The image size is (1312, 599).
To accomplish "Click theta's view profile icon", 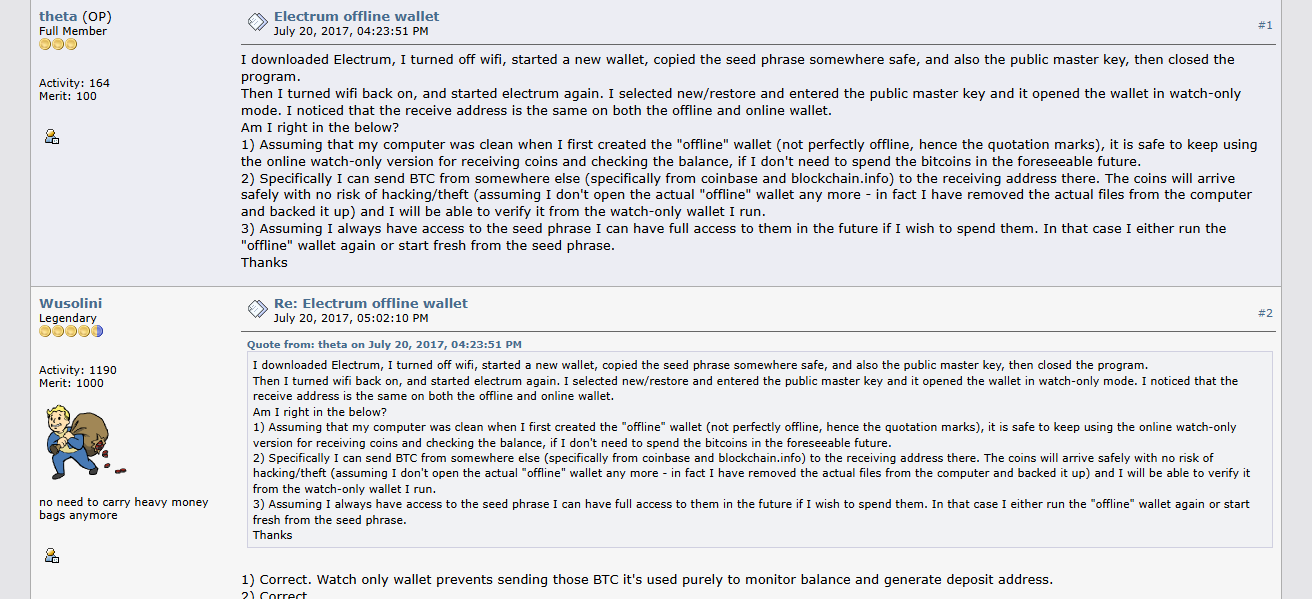I will pyautogui.click(x=52, y=136).
